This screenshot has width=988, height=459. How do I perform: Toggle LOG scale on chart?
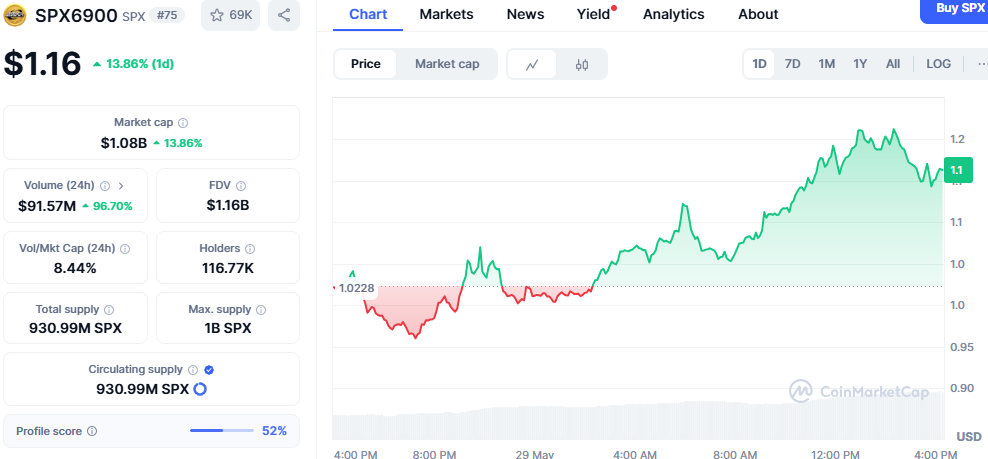pos(938,64)
